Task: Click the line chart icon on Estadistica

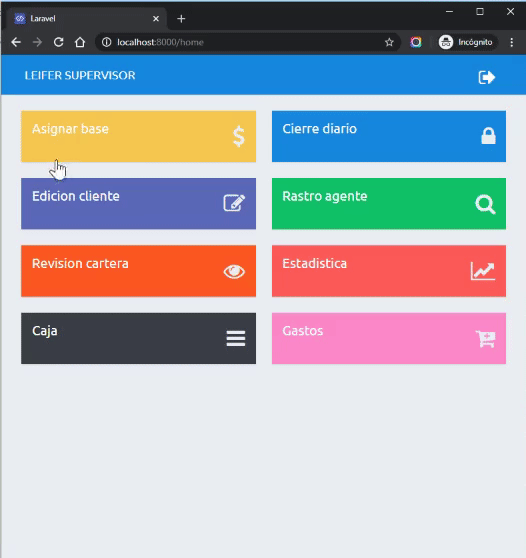Action: [x=483, y=271]
